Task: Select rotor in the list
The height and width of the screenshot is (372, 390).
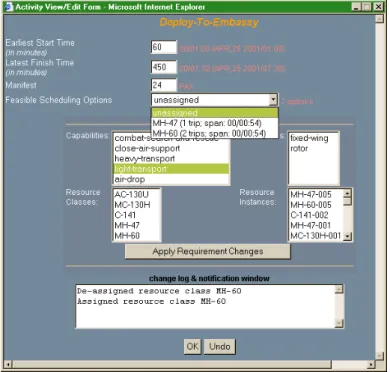Action: click(314, 148)
